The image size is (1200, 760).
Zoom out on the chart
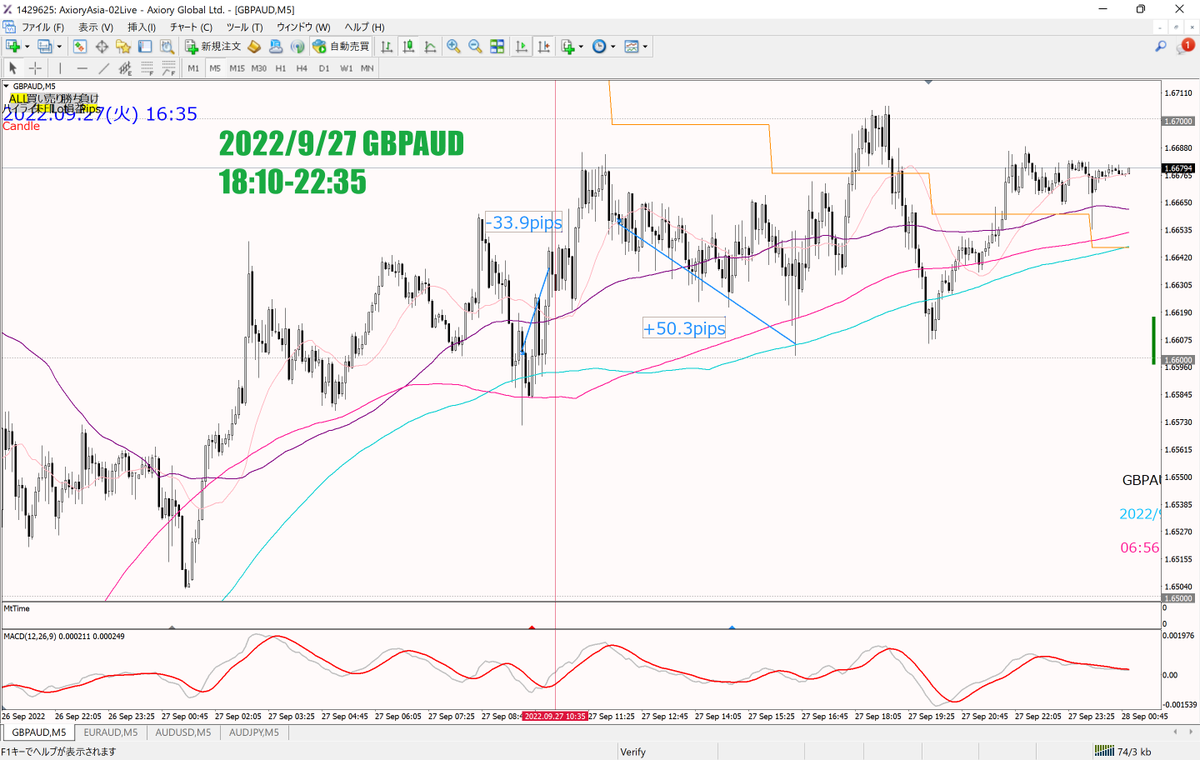[475, 46]
